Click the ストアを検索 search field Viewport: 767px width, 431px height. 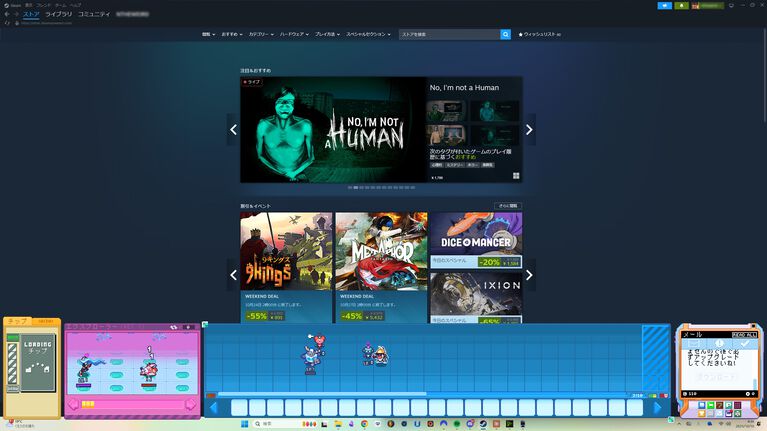(x=449, y=34)
